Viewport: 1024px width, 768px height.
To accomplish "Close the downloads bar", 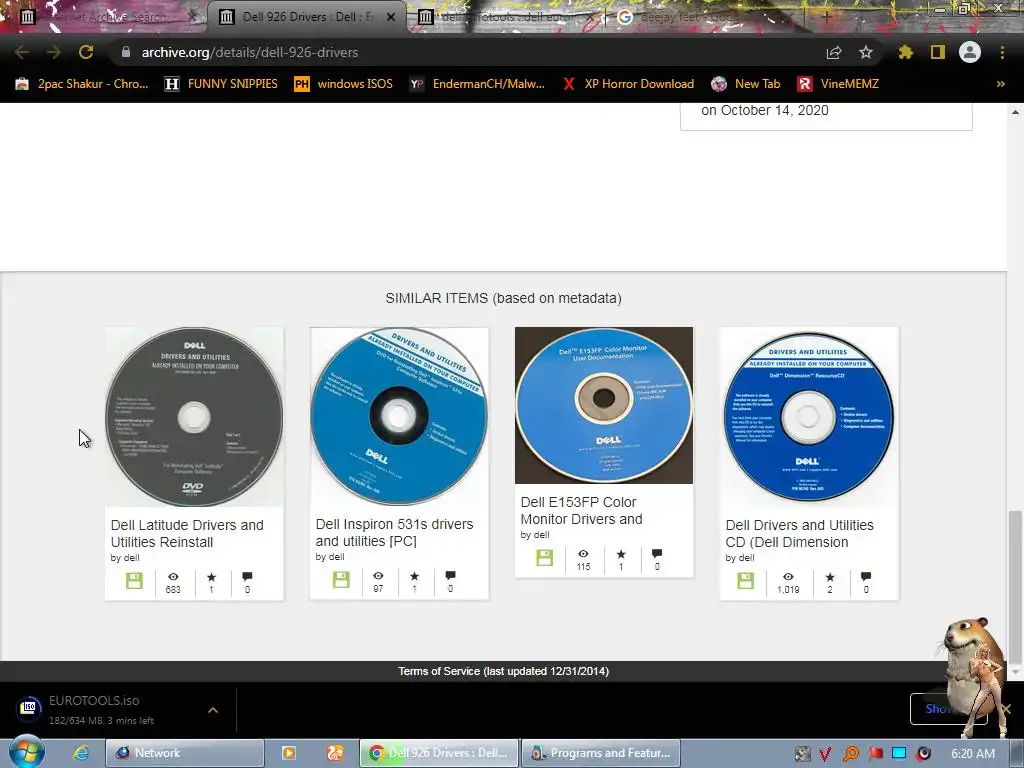I will (1006, 709).
